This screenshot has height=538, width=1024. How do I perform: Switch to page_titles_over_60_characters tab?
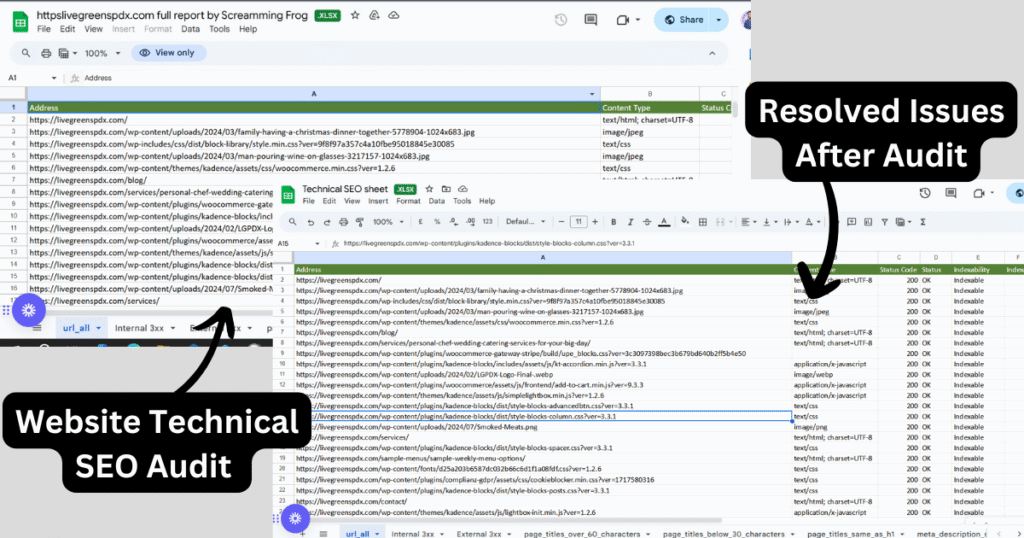582,533
